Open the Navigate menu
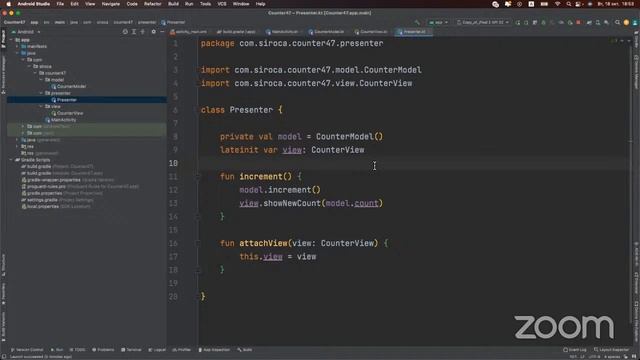 coord(111,4)
